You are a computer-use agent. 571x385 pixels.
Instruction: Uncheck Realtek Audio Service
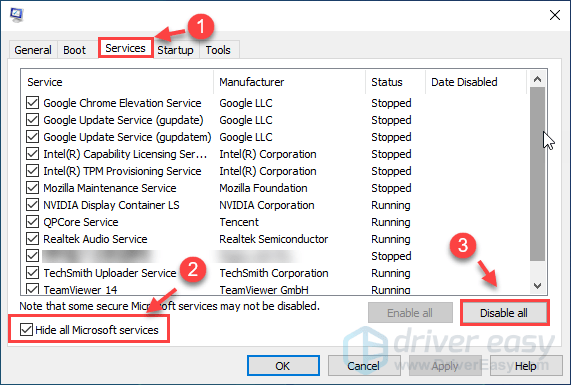(32, 239)
